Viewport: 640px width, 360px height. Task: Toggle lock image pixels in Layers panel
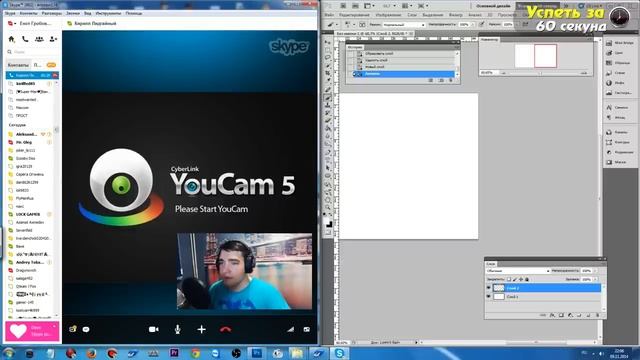click(515, 279)
